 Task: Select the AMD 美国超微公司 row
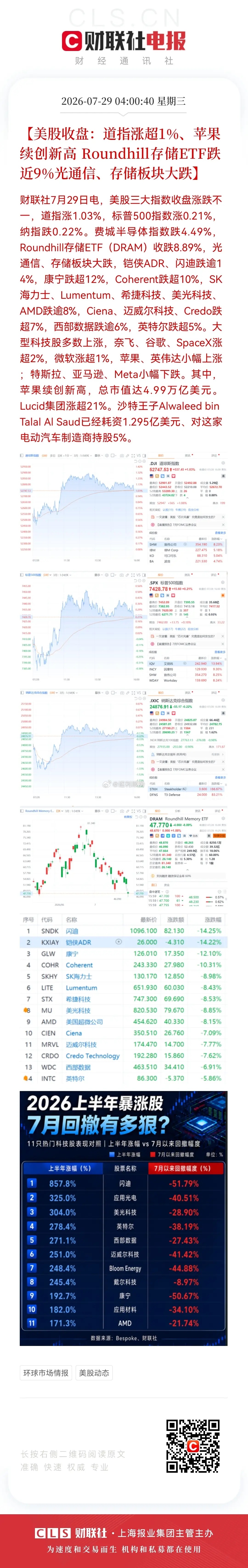124,1021
